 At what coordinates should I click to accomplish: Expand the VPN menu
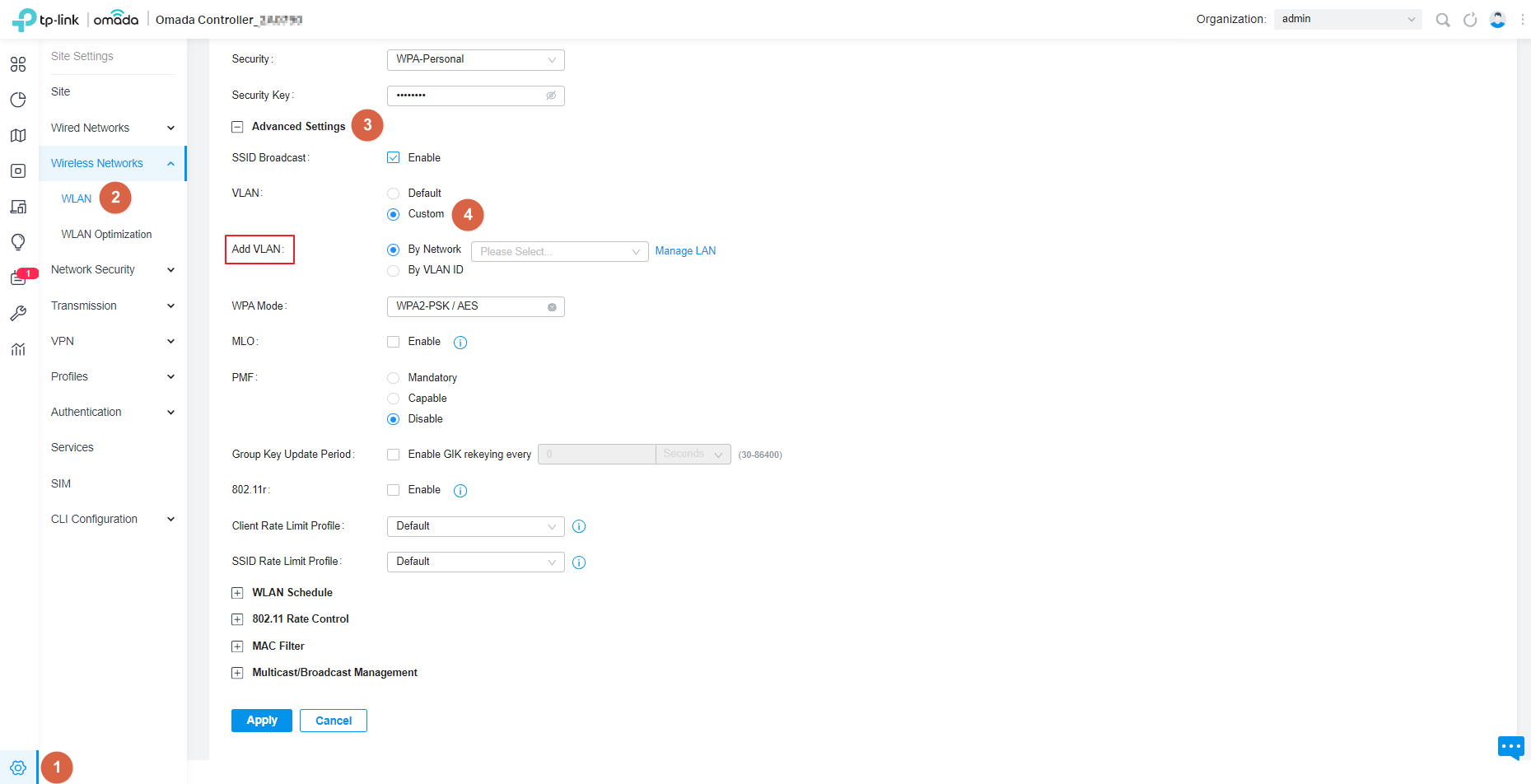(113, 341)
